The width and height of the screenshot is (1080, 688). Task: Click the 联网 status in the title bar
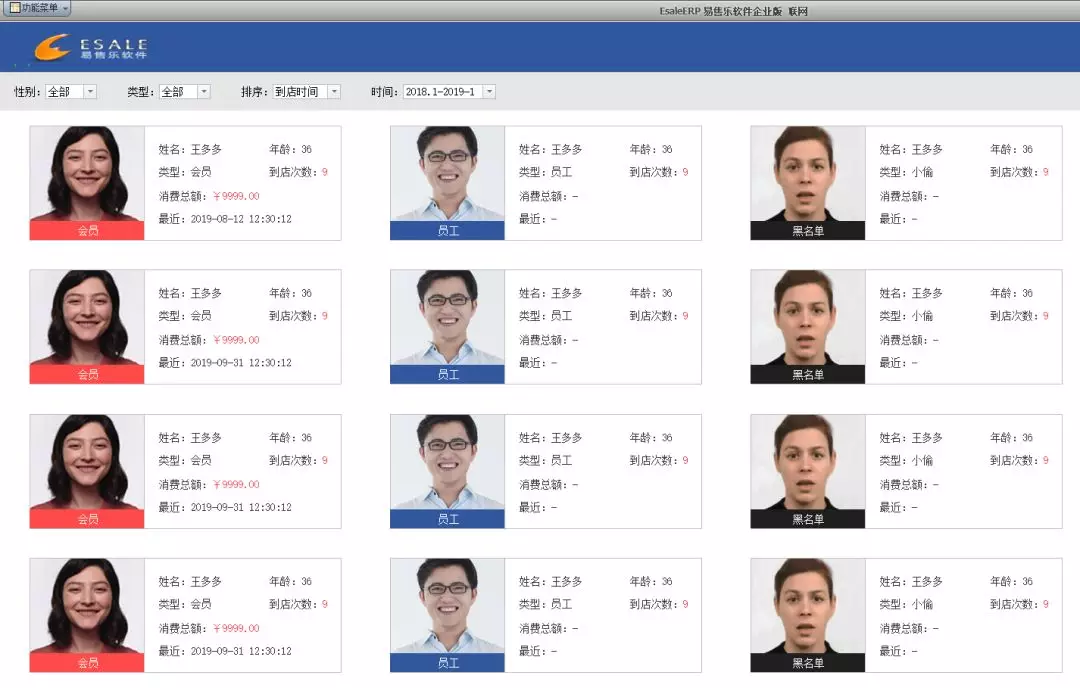pyautogui.click(x=798, y=11)
